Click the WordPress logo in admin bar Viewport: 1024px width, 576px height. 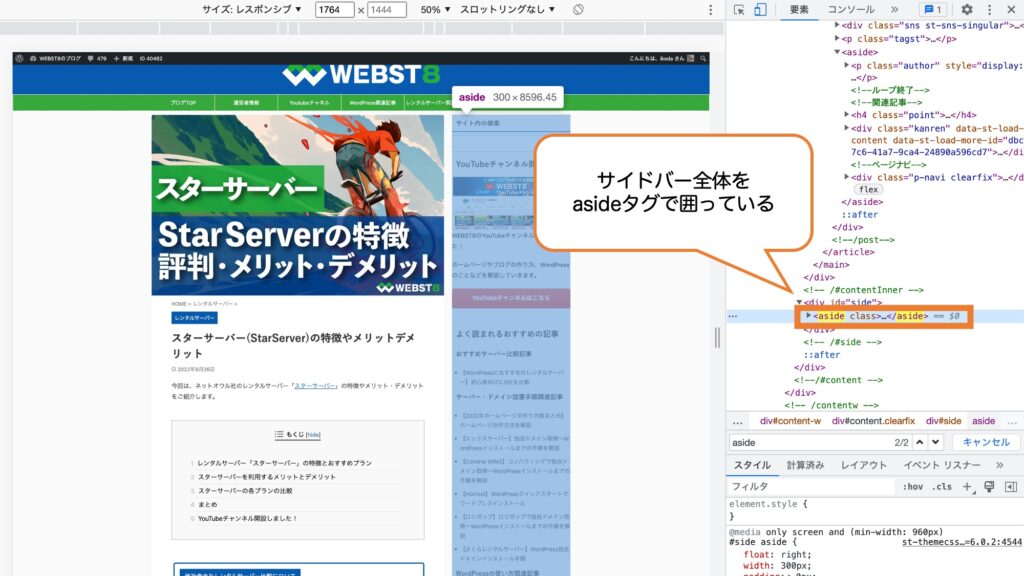pos(20,58)
